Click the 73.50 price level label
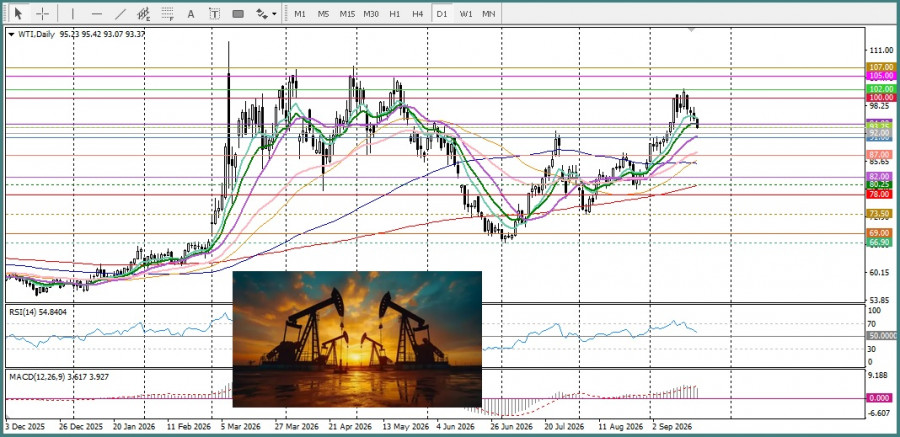The height and width of the screenshot is (437, 900). tap(879, 214)
